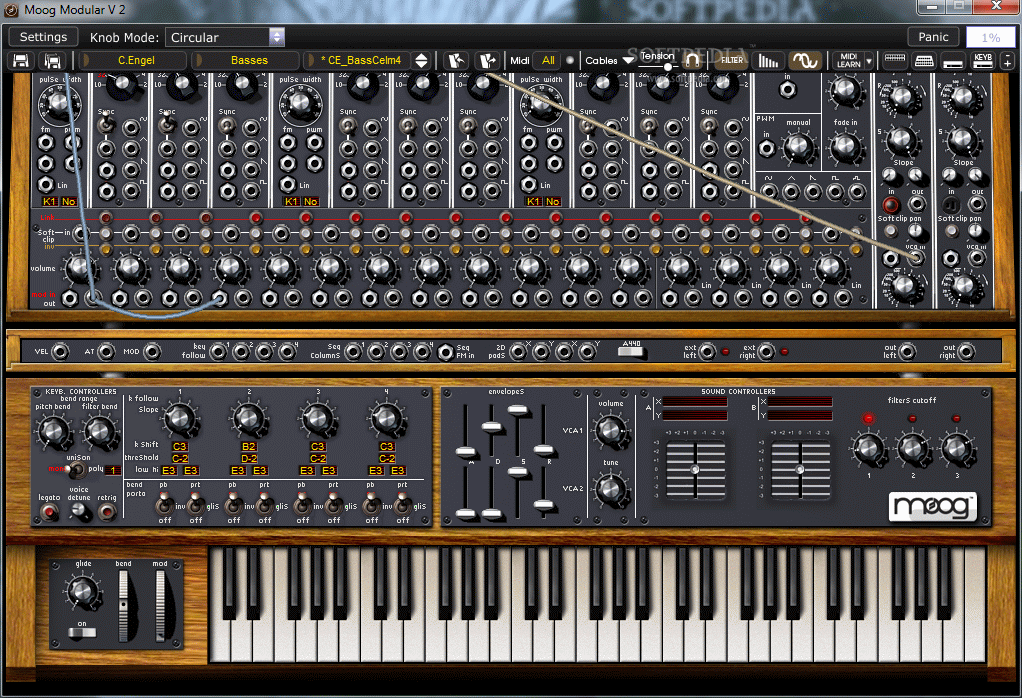The height and width of the screenshot is (698, 1022).
Task: Click the MIDI LEARN icon
Action: coord(849,61)
